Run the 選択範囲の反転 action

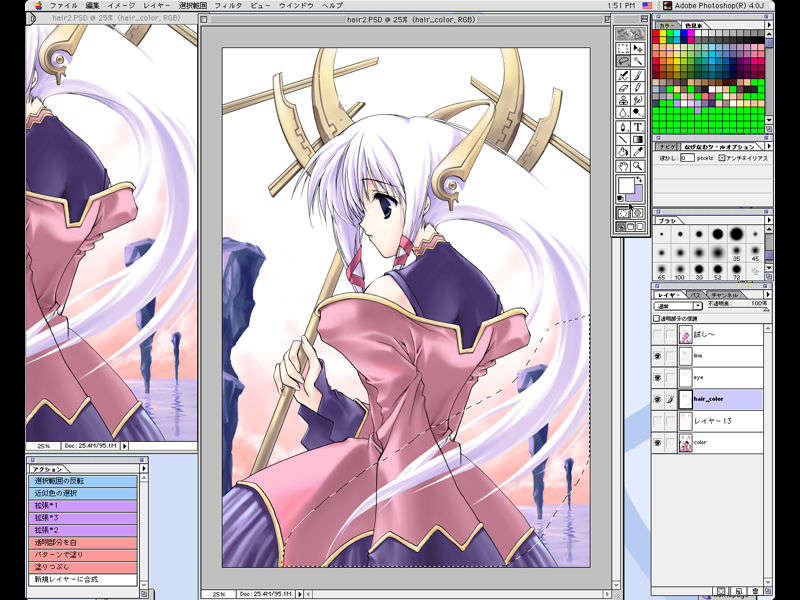[x=83, y=481]
